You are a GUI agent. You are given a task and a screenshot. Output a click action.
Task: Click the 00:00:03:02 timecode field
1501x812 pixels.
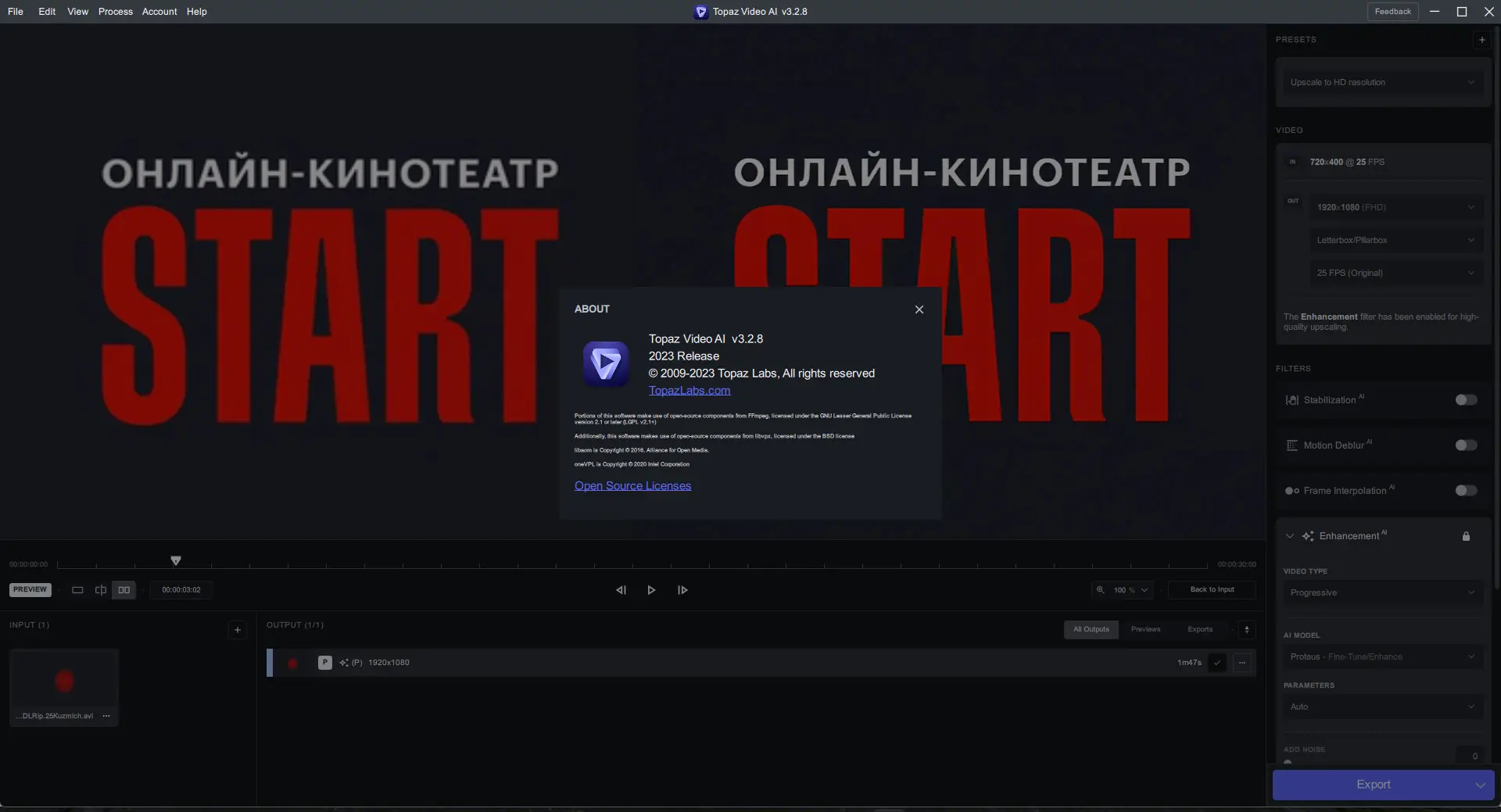click(181, 590)
